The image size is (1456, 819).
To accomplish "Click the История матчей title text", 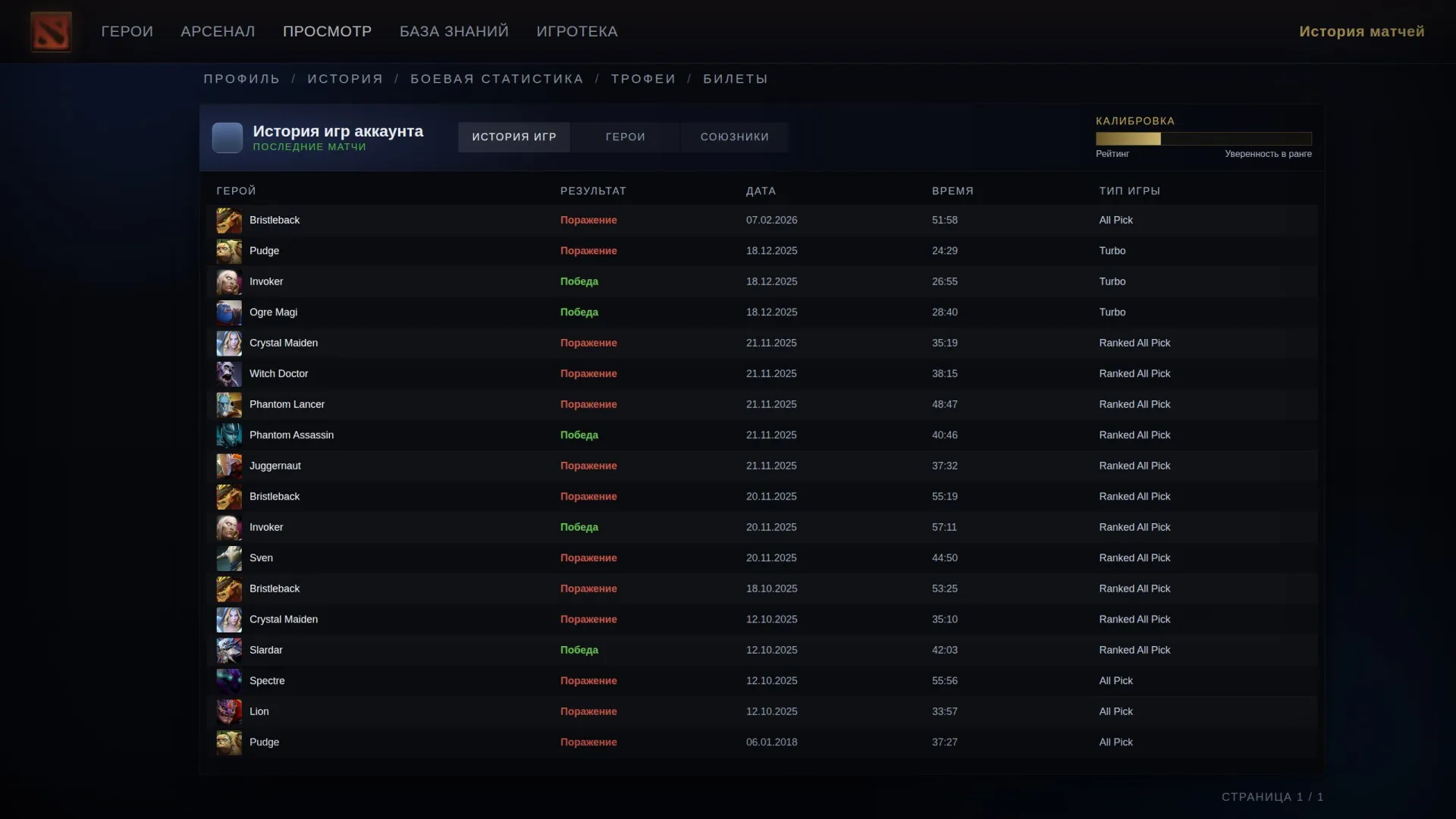I will coord(1362,32).
